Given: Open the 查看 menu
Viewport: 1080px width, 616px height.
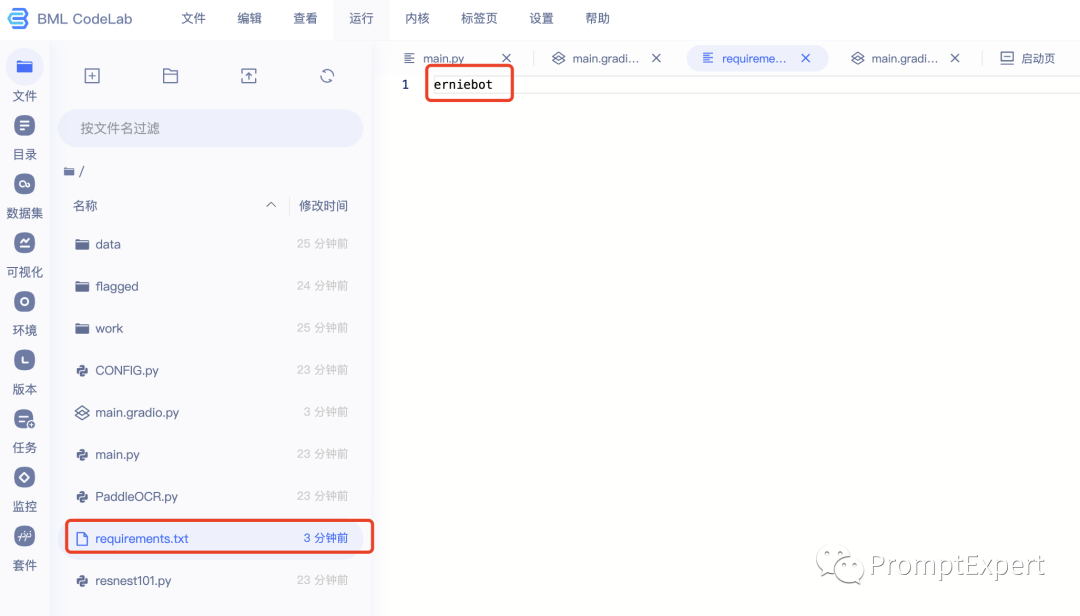Looking at the screenshot, I should pyautogui.click(x=305, y=19).
